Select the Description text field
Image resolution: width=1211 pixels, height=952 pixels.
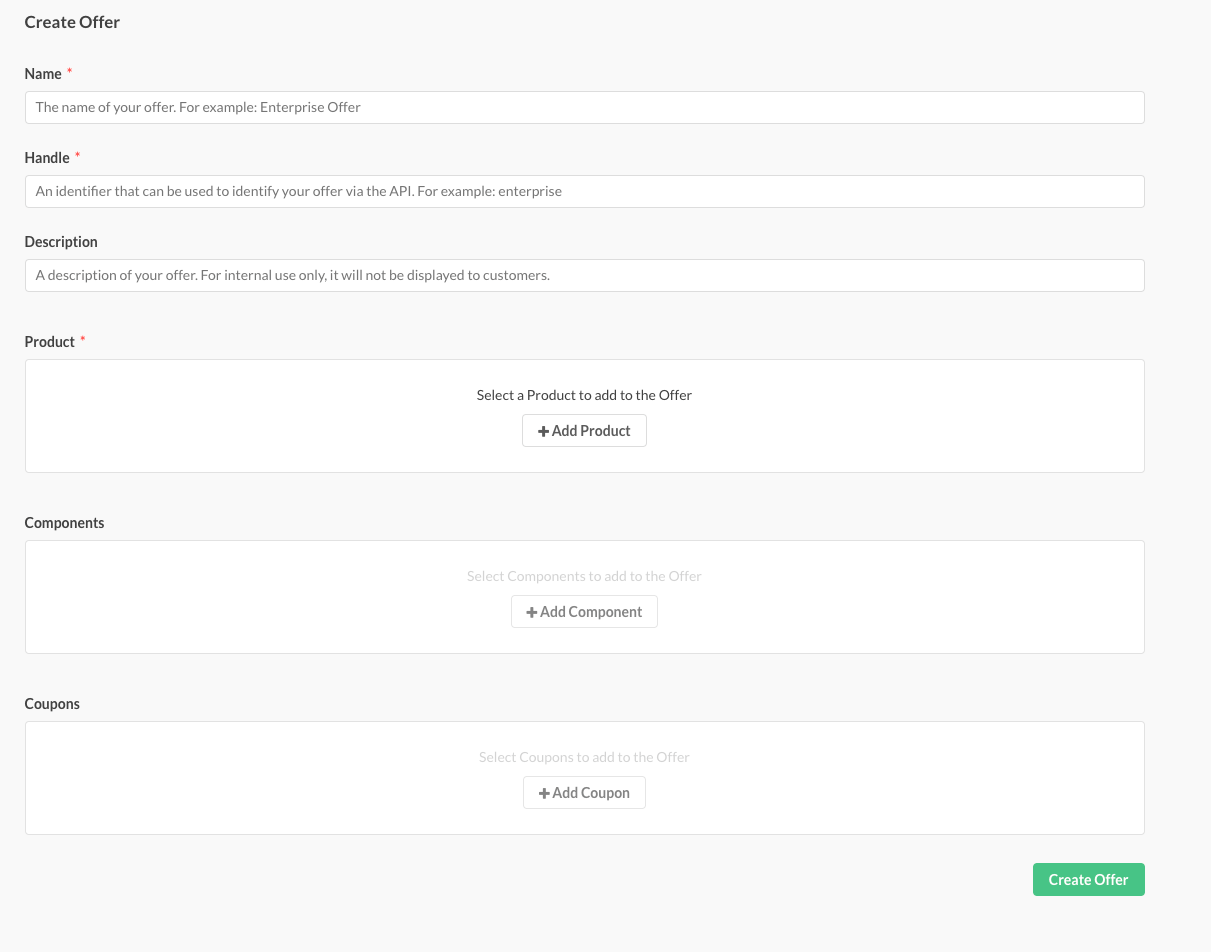click(584, 276)
